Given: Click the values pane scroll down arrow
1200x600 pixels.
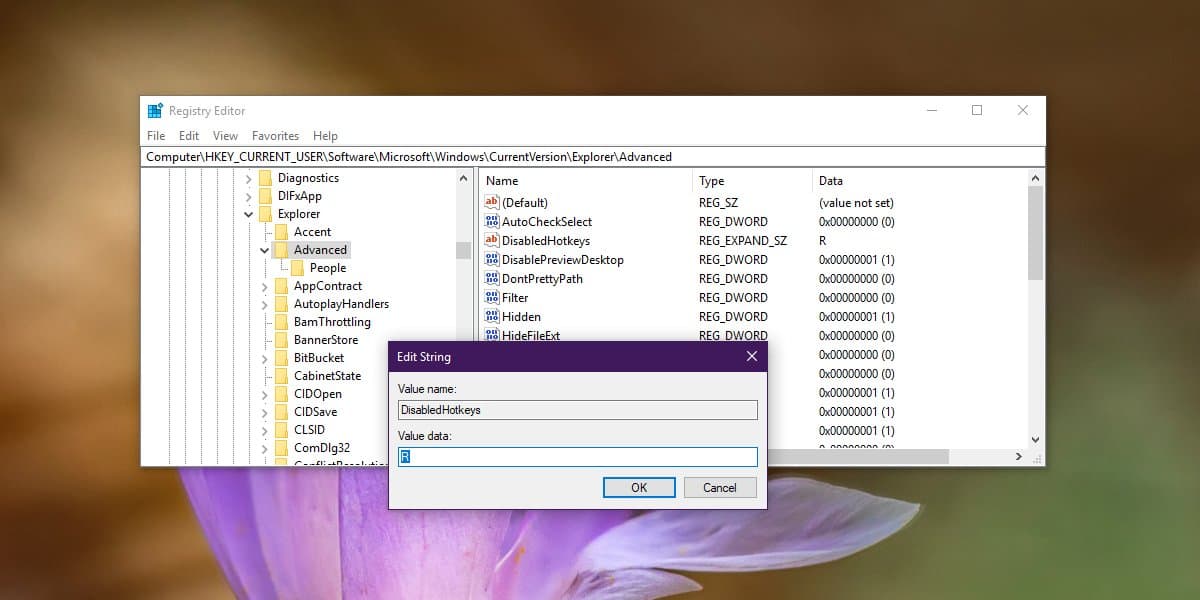Looking at the screenshot, I should tap(1035, 439).
